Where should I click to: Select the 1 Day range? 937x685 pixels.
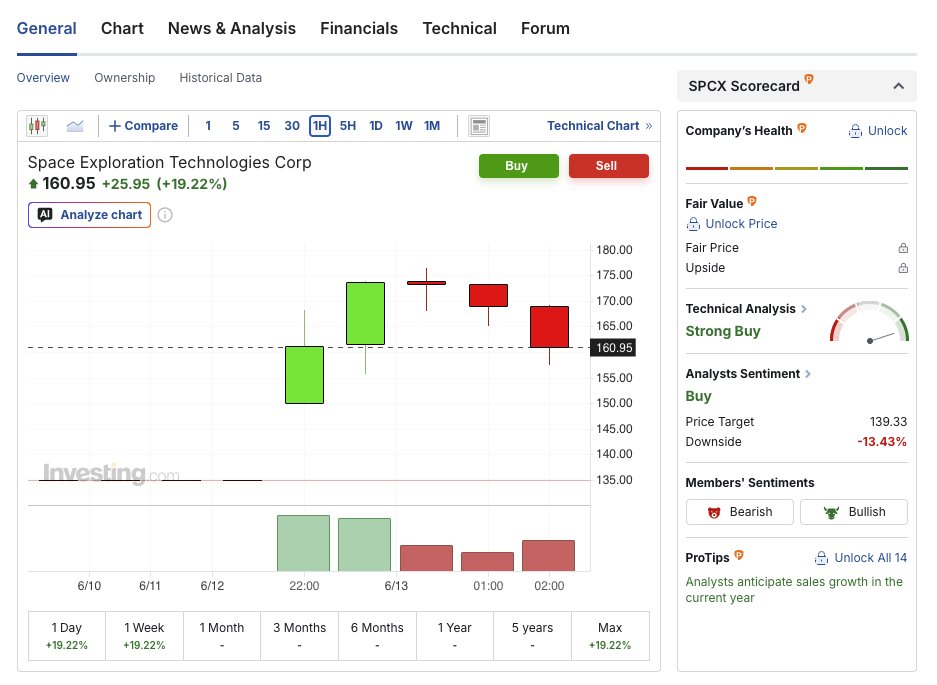point(67,636)
